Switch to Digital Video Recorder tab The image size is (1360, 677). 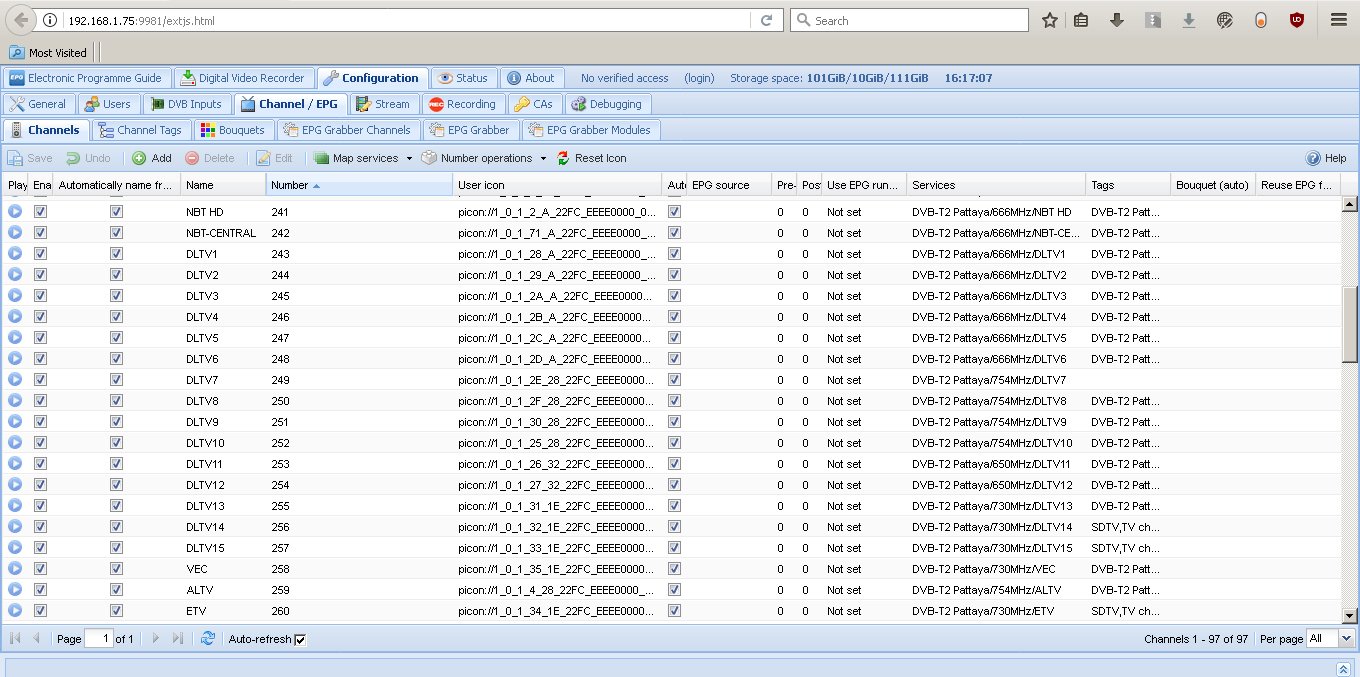point(244,78)
